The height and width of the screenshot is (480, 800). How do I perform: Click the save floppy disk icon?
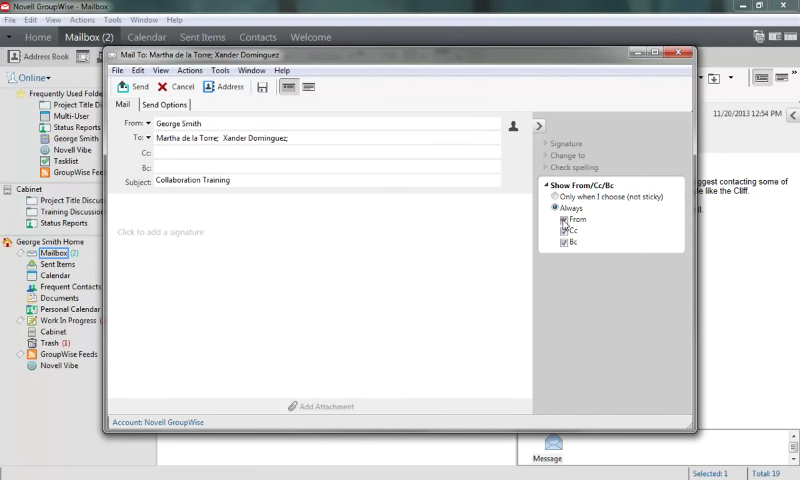[x=262, y=87]
